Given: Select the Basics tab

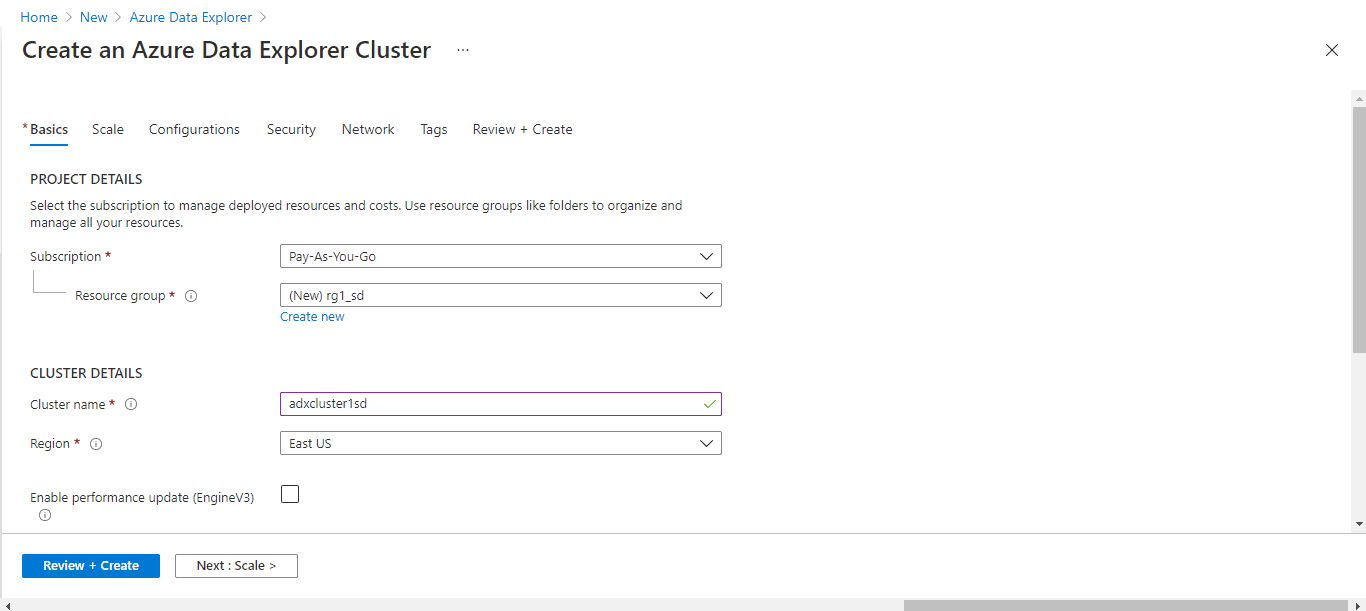Looking at the screenshot, I should pos(49,129).
